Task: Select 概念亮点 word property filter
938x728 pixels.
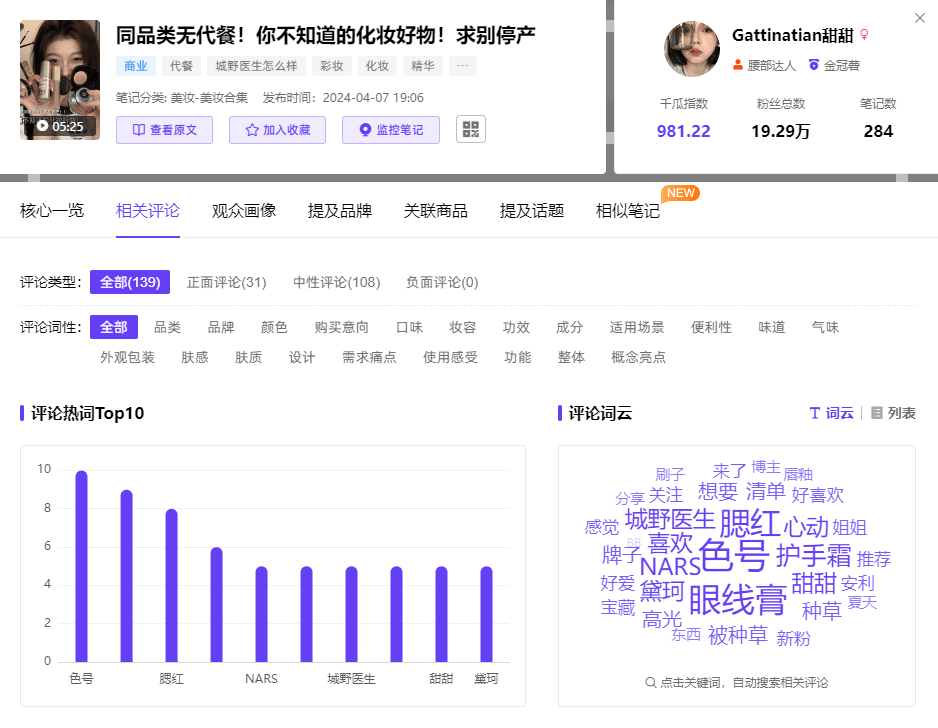Action: click(638, 357)
